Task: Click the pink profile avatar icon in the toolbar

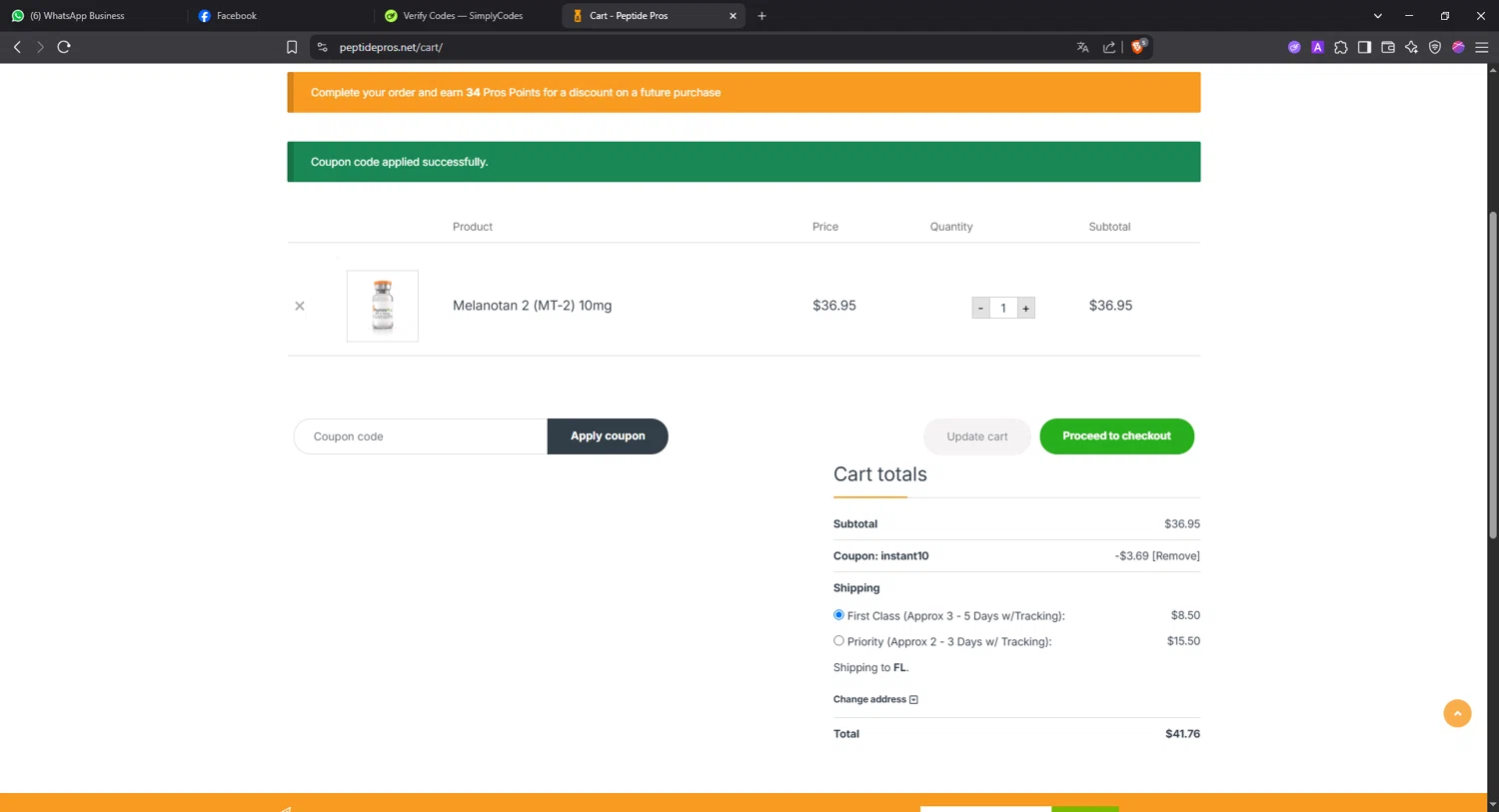Action: point(1458,47)
